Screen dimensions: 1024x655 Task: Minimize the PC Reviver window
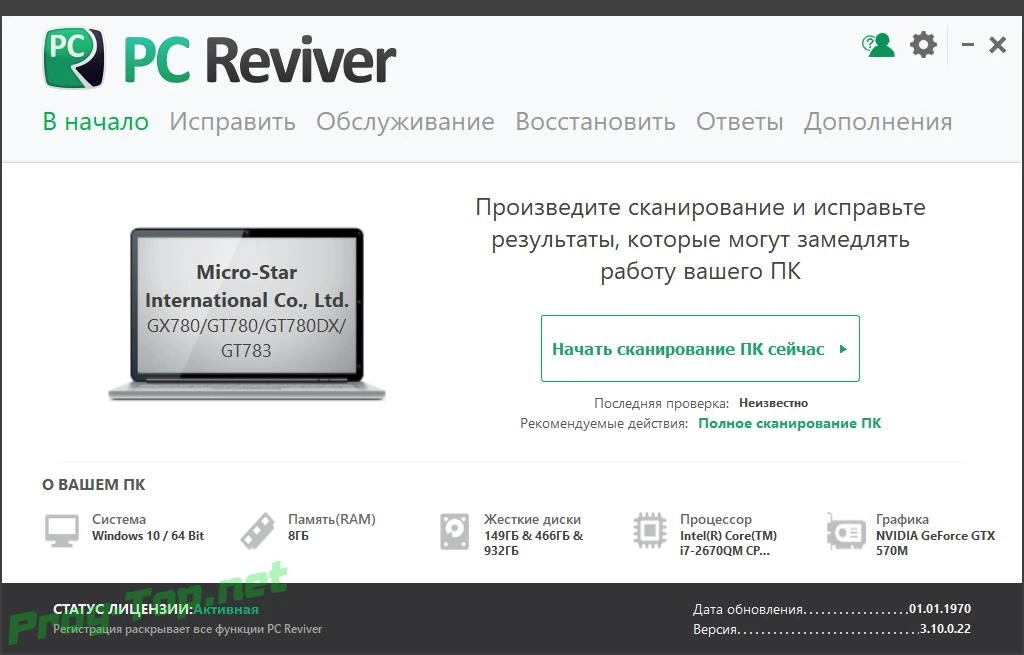pos(968,45)
